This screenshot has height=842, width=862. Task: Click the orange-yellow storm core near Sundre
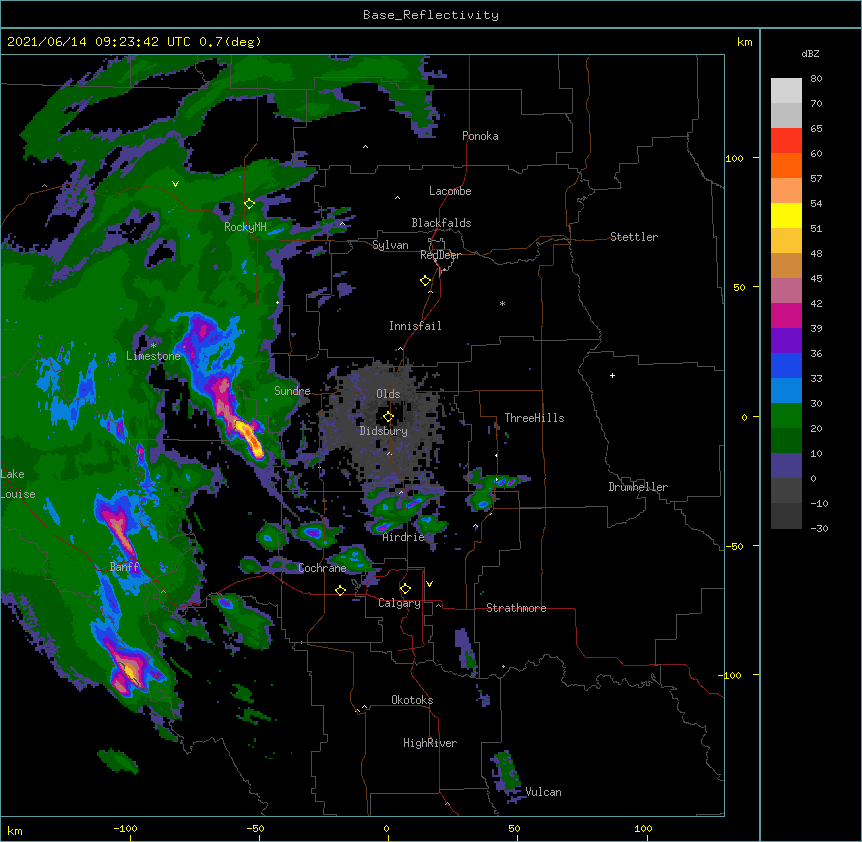pos(250,437)
